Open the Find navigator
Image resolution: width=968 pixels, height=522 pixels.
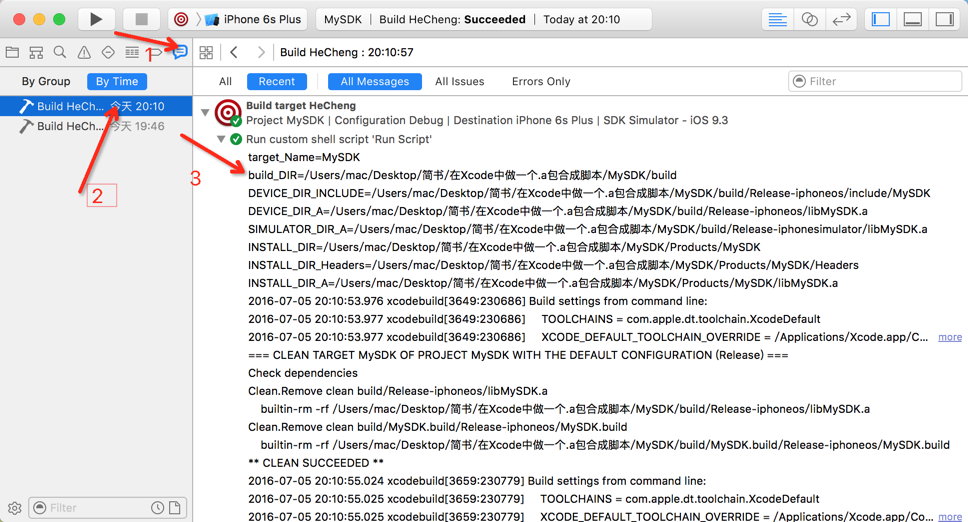click(x=60, y=52)
